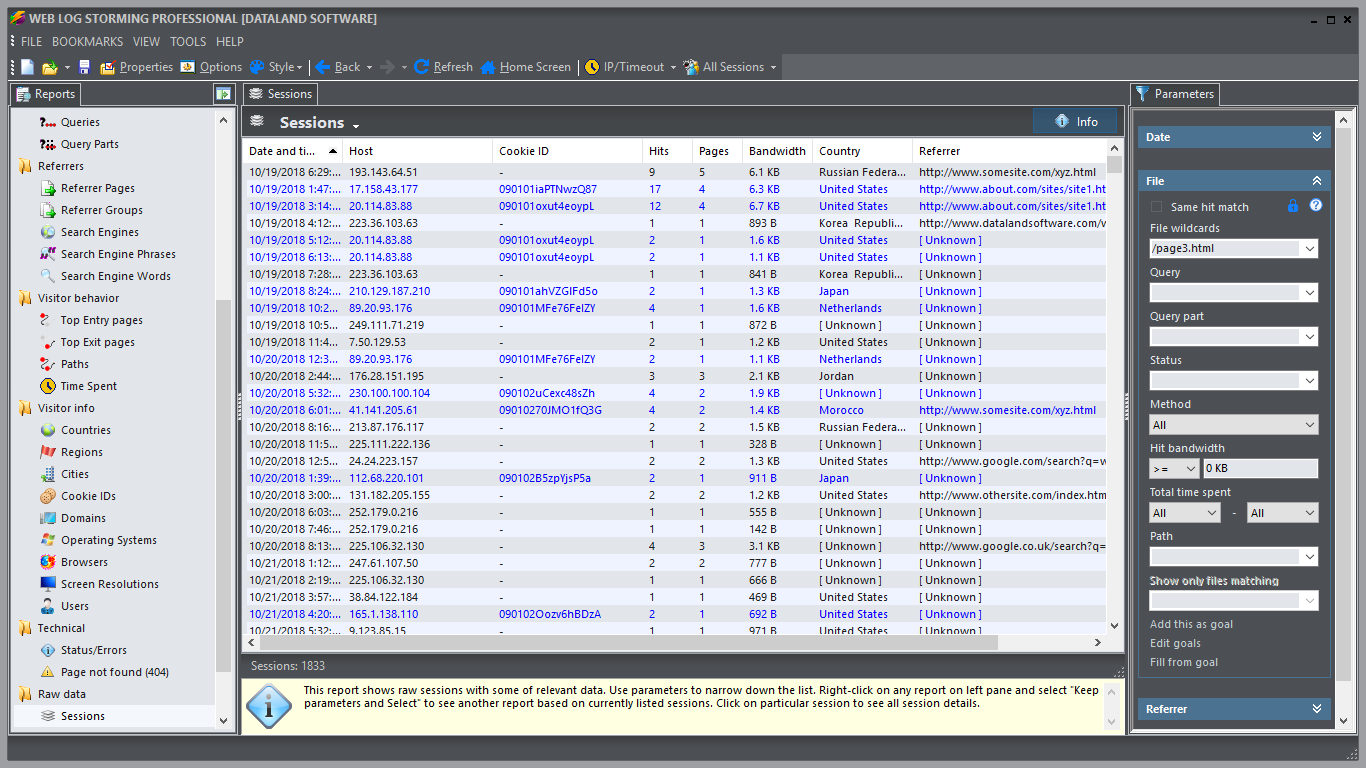
Task: Click the New file icon in toolbar
Action: (x=28, y=67)
